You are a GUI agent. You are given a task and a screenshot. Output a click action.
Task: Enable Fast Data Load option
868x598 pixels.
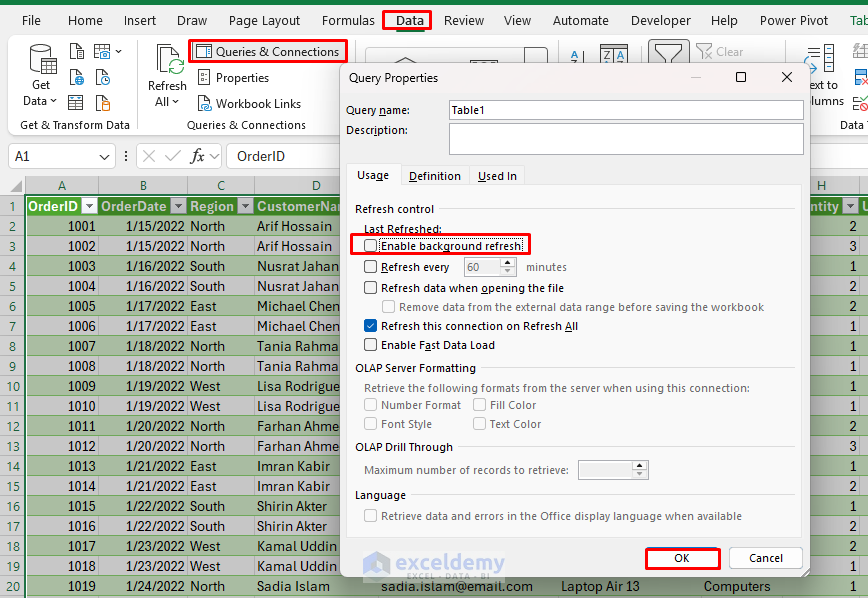tap(370, 347)
